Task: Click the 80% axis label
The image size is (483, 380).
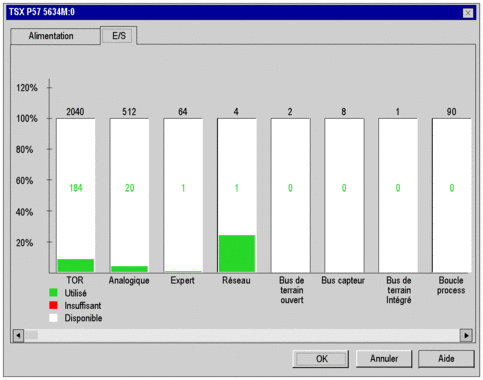Action: pyautogui.click(x=25, y=149)
